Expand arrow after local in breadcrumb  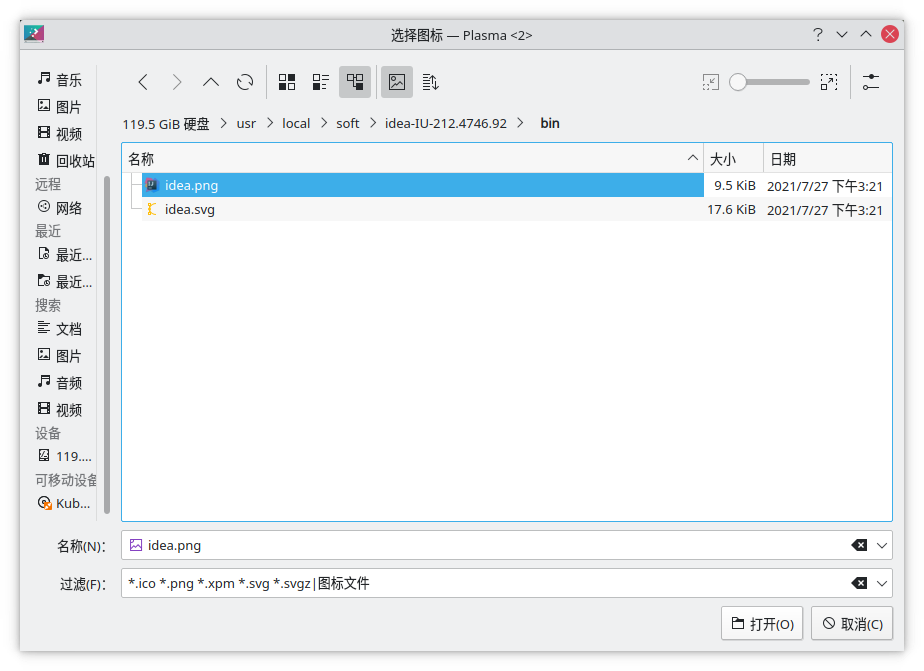point(324,123)
